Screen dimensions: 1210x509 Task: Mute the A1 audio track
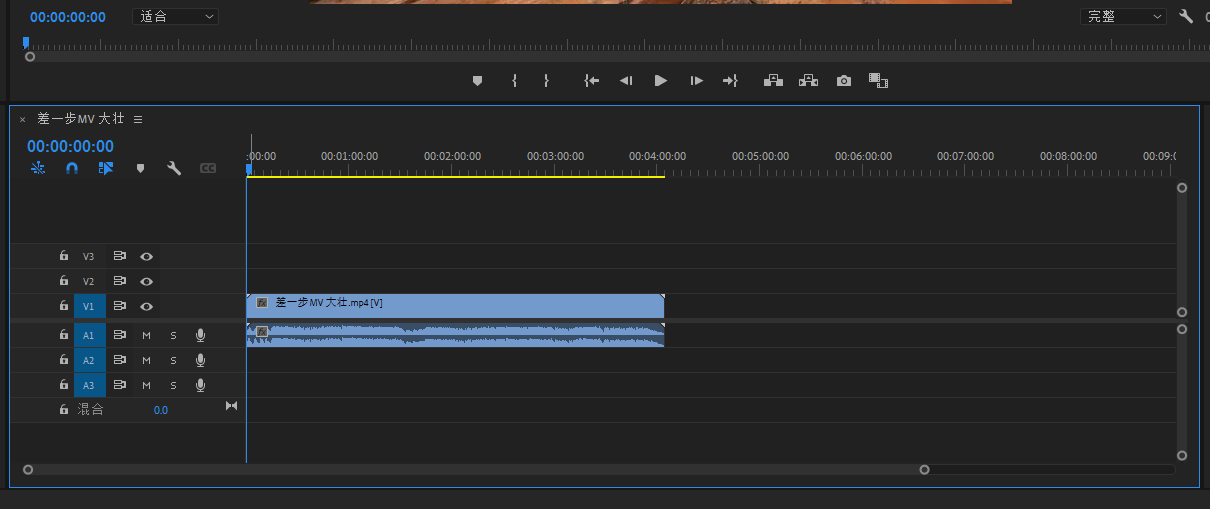(146, 335)
